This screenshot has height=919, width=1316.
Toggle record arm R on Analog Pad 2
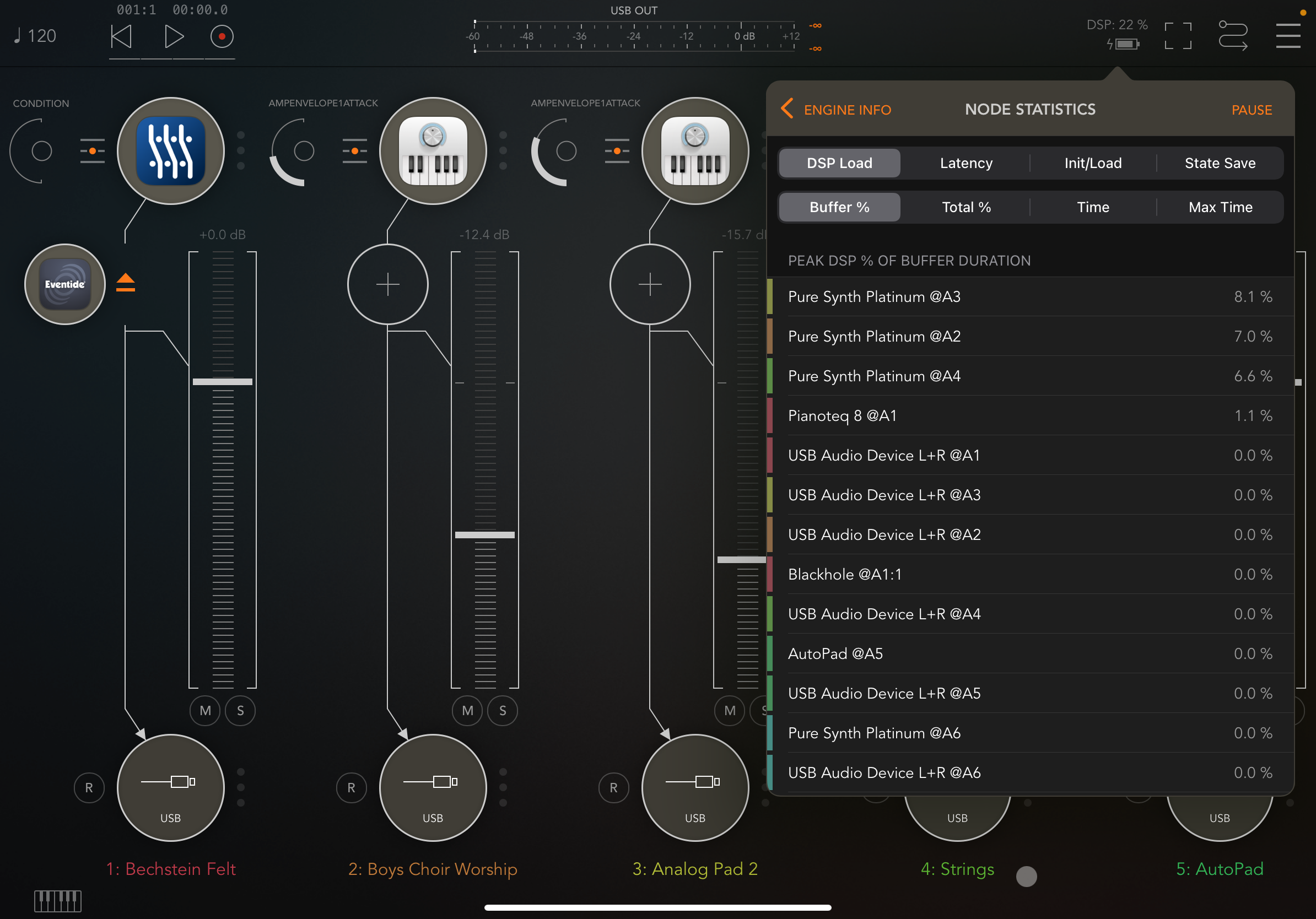[613, 788]
